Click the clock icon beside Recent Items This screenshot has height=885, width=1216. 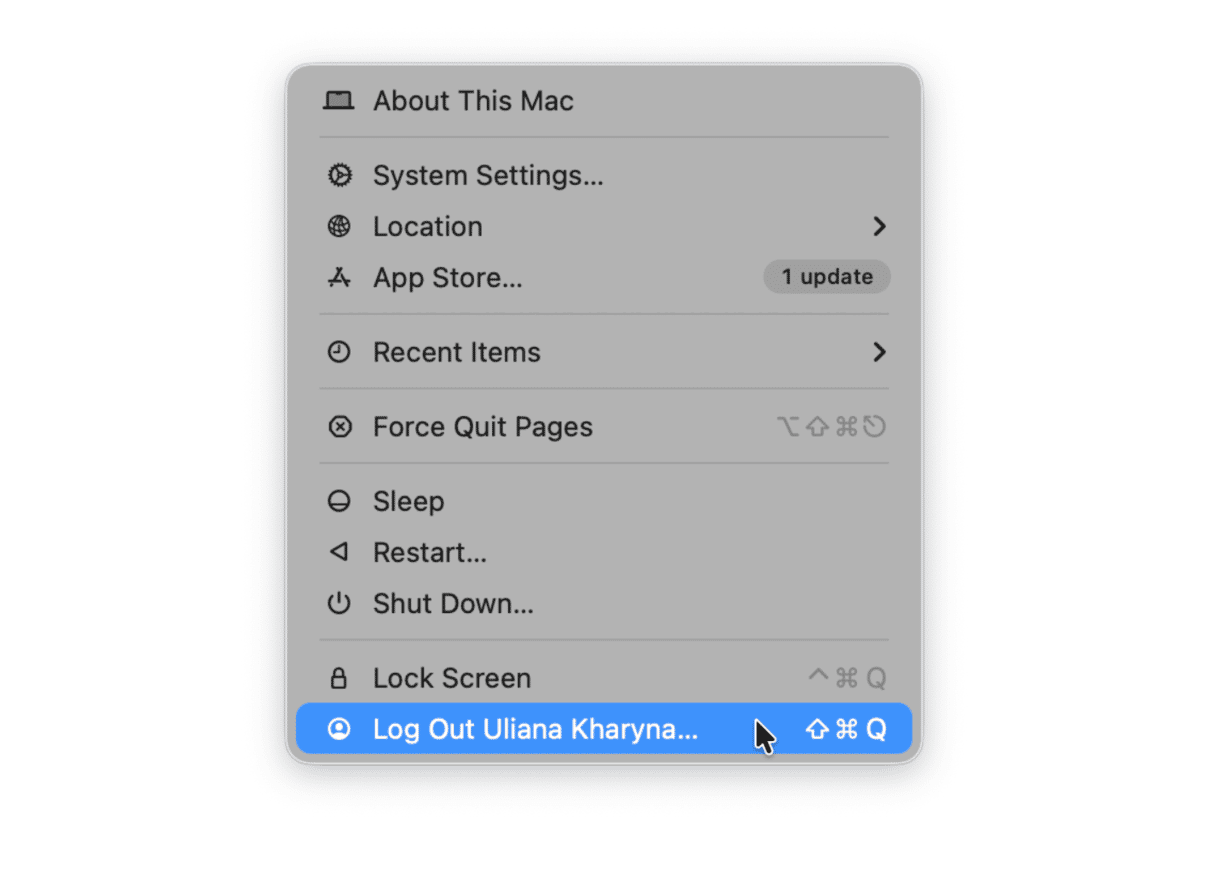(x=339, y=352)
